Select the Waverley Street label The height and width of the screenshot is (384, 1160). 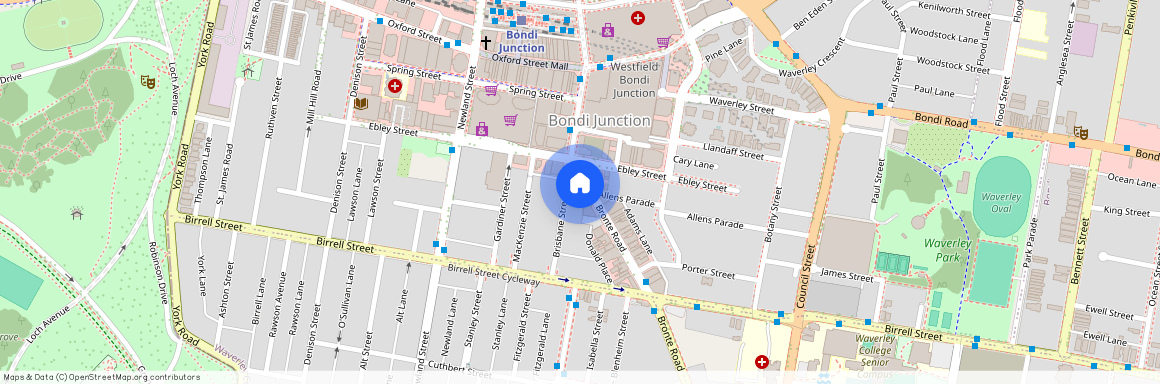point(741,105)
